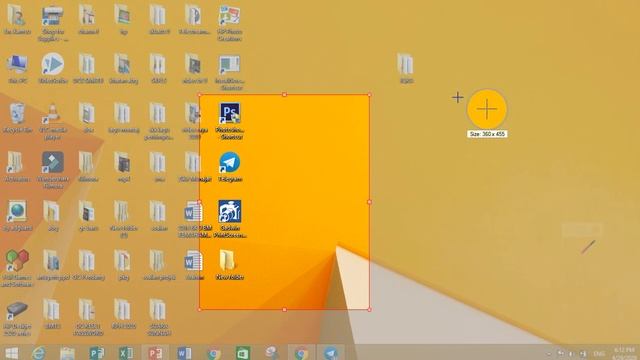Switch to Telegram on the taskbar
The width and height of the screenshot is (640, 360).
tap(331, 353)
